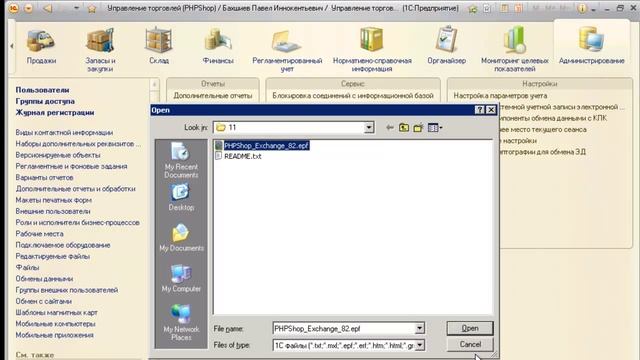Open Версионируемые объекты
The image size is (640, 360).
point(58,155)
